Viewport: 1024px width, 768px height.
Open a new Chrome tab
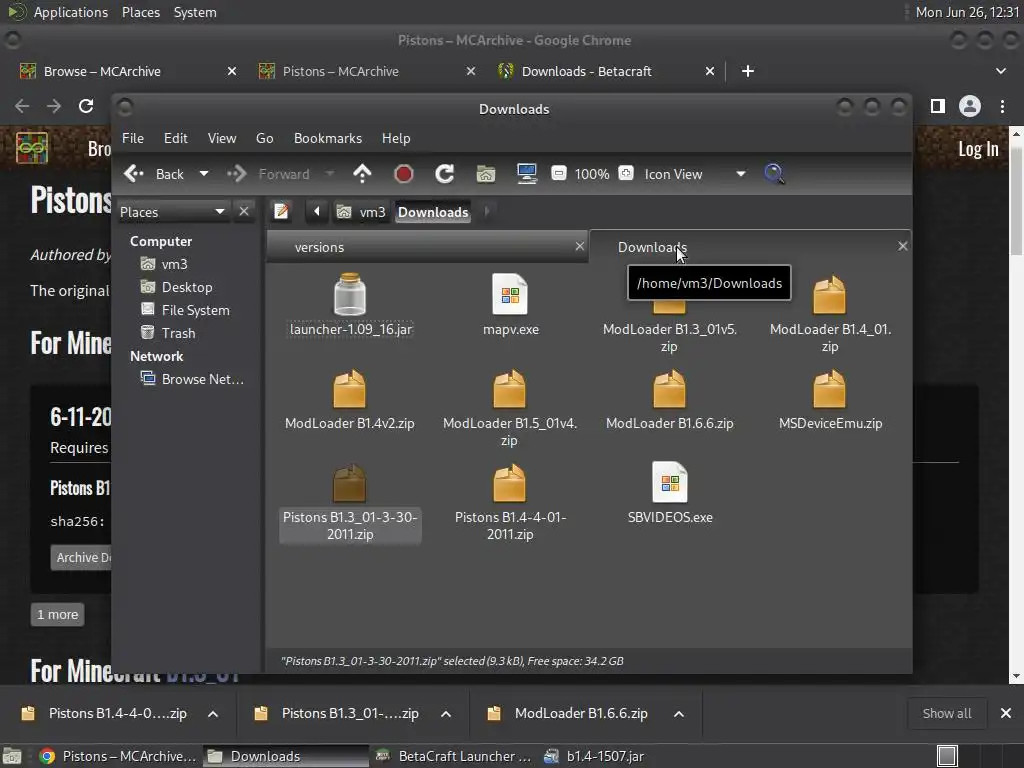748,71
